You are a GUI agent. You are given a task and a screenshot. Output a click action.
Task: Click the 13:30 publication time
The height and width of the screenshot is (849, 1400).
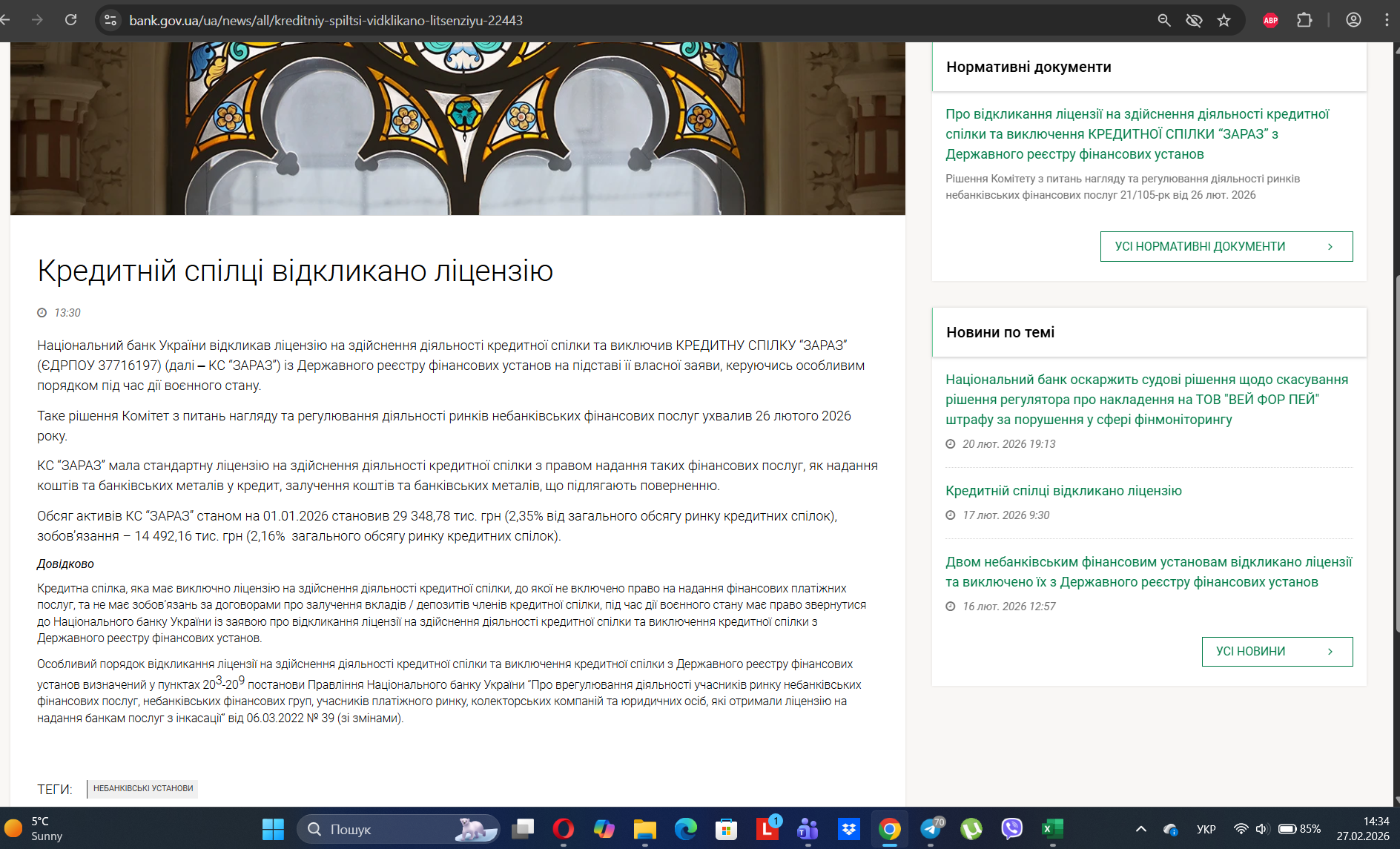[x=67, y=313]
